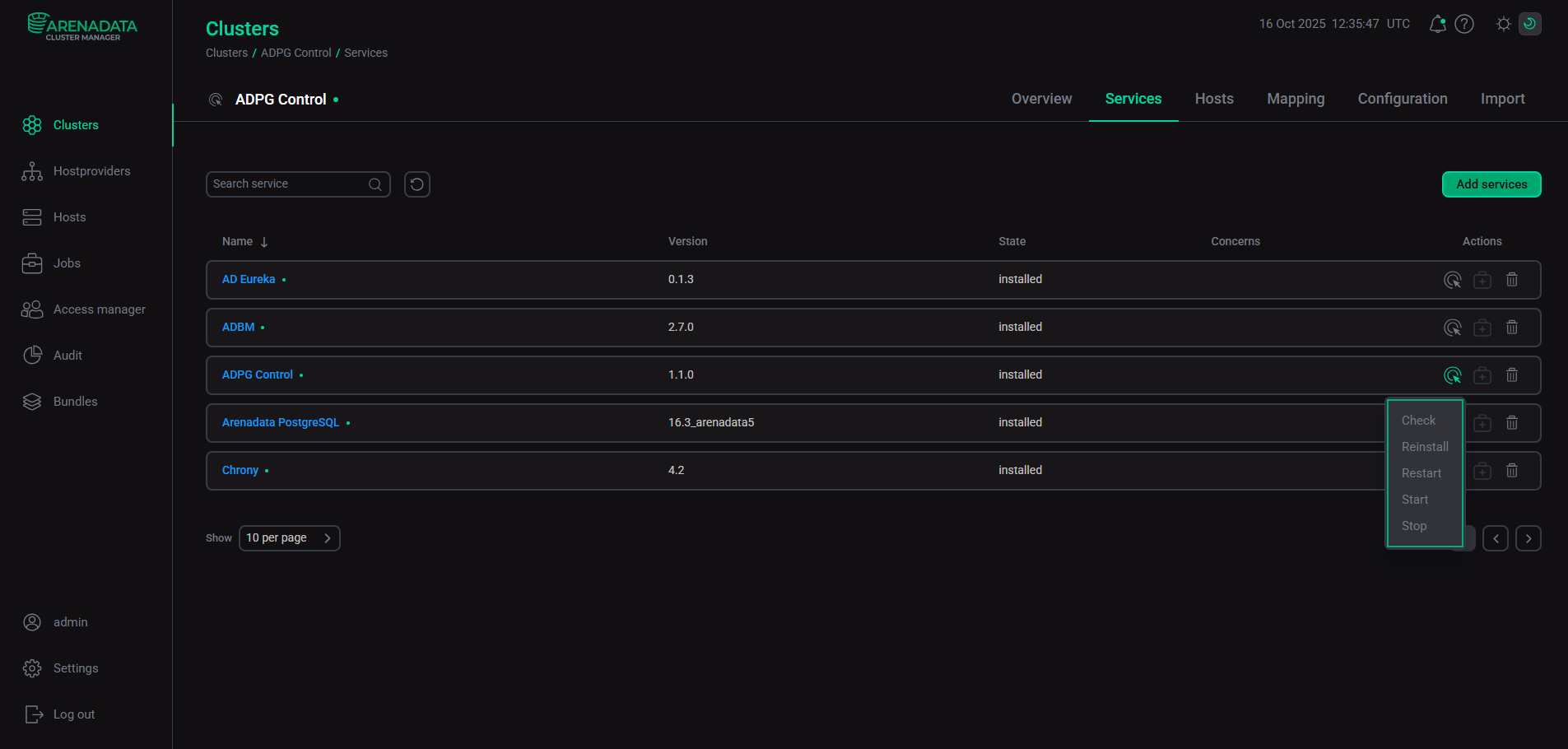Open Hostproviders from the sidebar
The width and height of the screenshot is (1568, 749).
click(x=92, y=171)
